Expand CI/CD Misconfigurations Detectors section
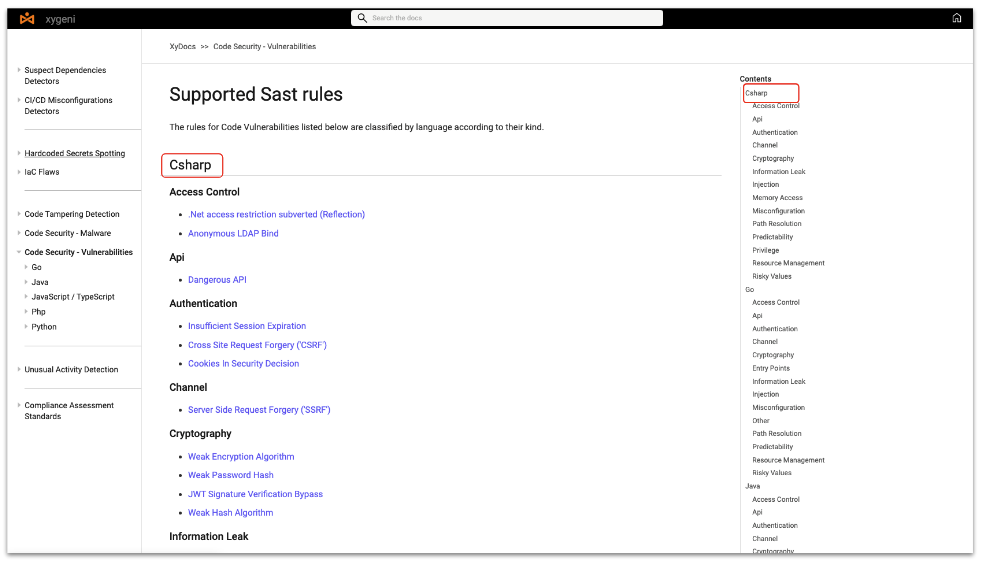 [19, 100]
